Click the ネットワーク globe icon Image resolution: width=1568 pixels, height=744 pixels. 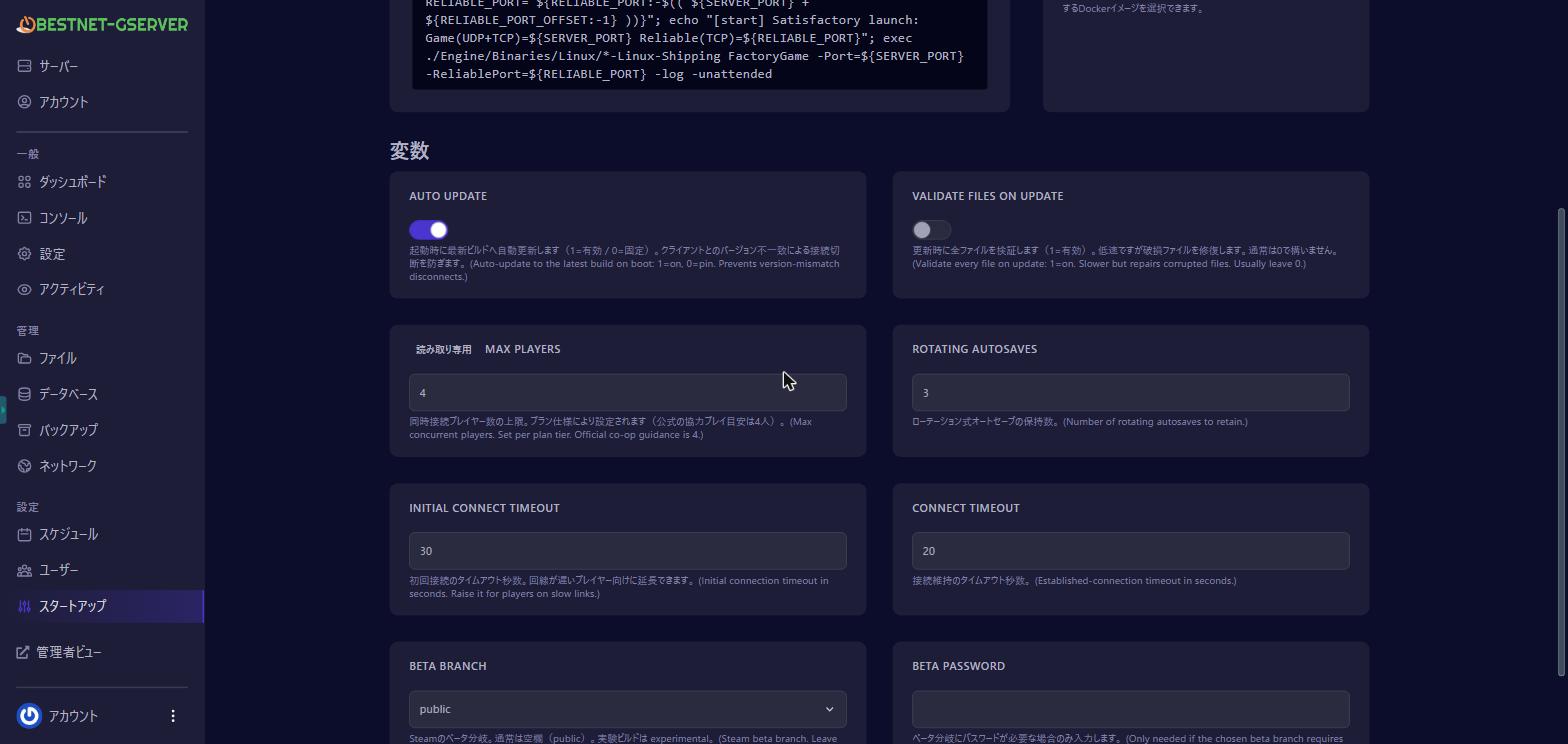click(25, 466)
